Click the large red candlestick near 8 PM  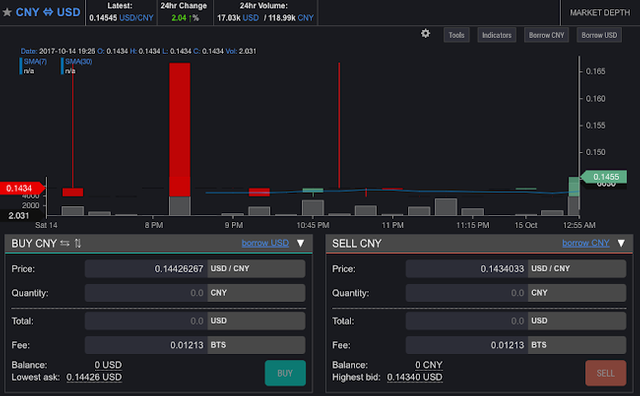pyautogui.click(x=180, y=129)
